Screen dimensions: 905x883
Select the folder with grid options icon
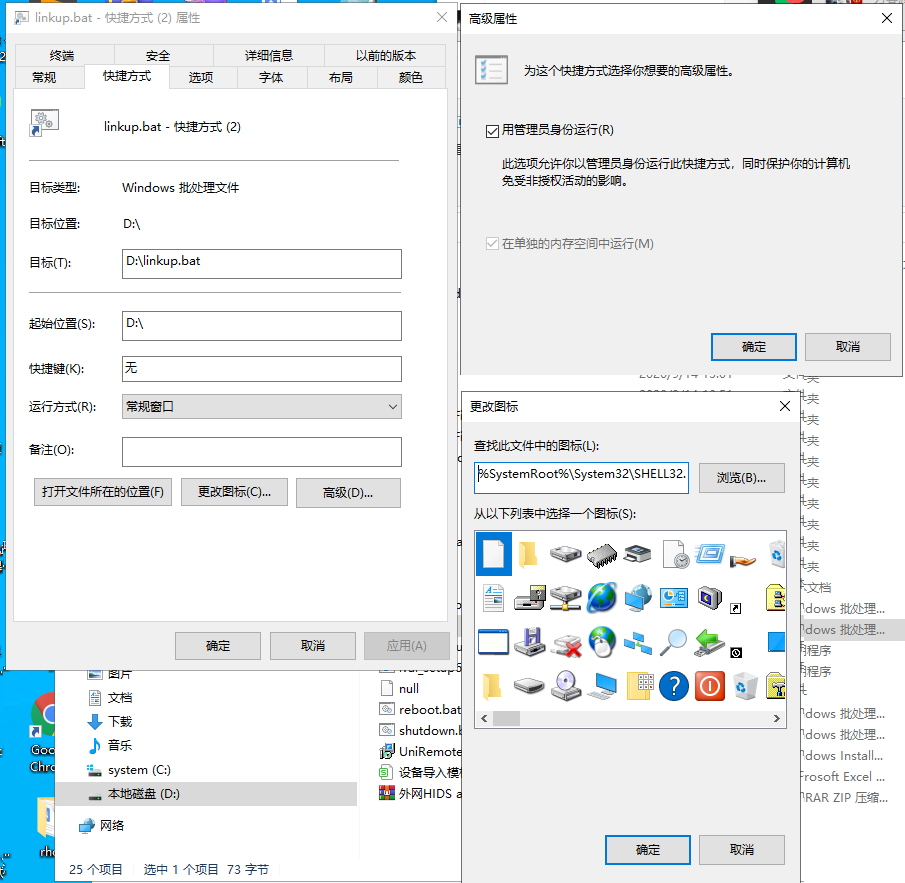pyautogui.click(x=639, y=686)
